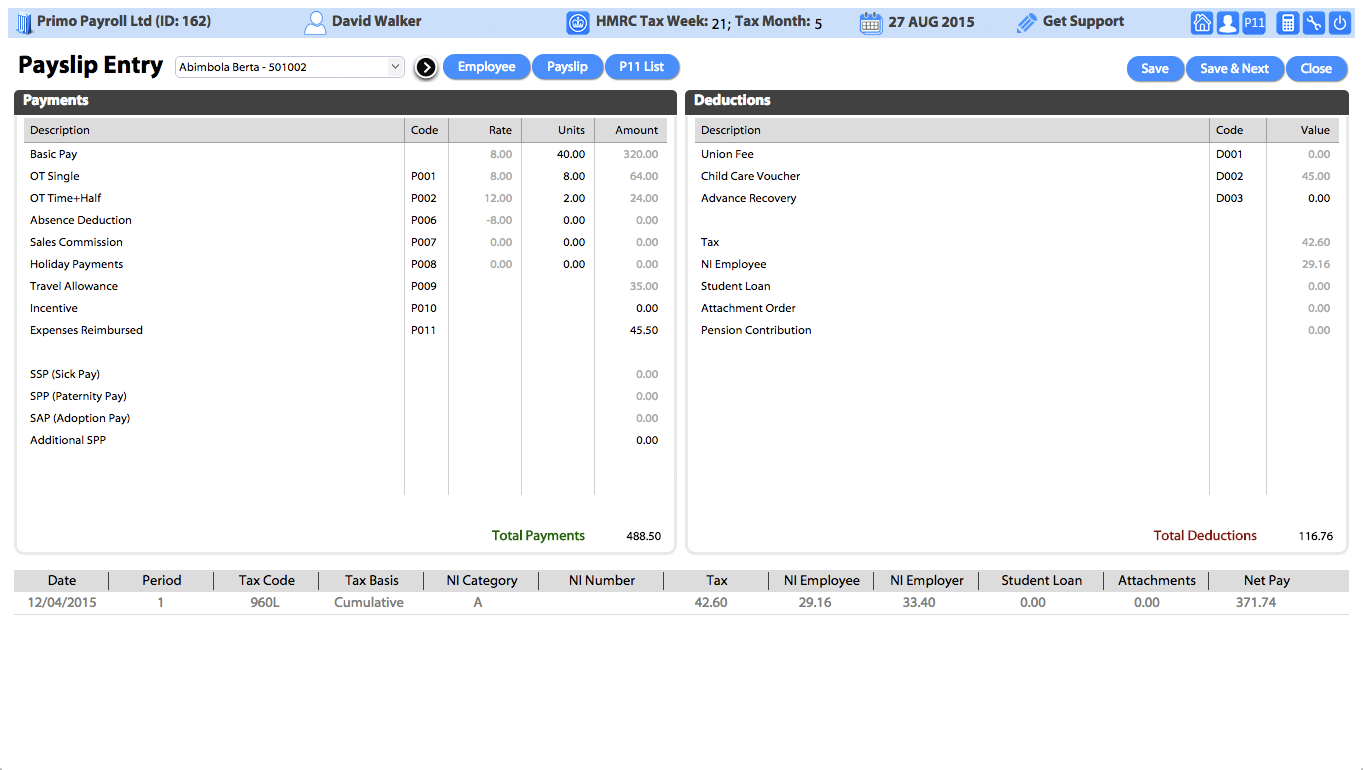Click the Get Support pencil icon

1026,23
